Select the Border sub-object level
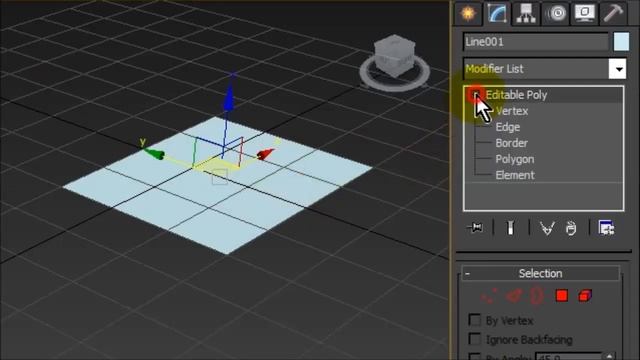Screen dimensions: 640x360 pos(511,143)
